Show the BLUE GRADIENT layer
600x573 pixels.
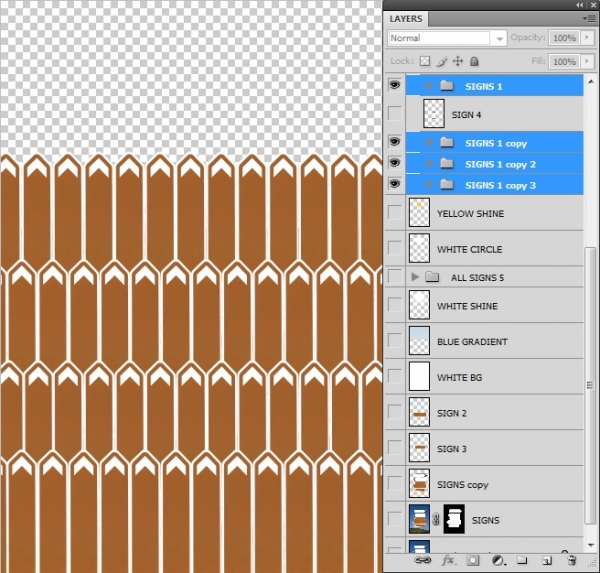(395, 340)
